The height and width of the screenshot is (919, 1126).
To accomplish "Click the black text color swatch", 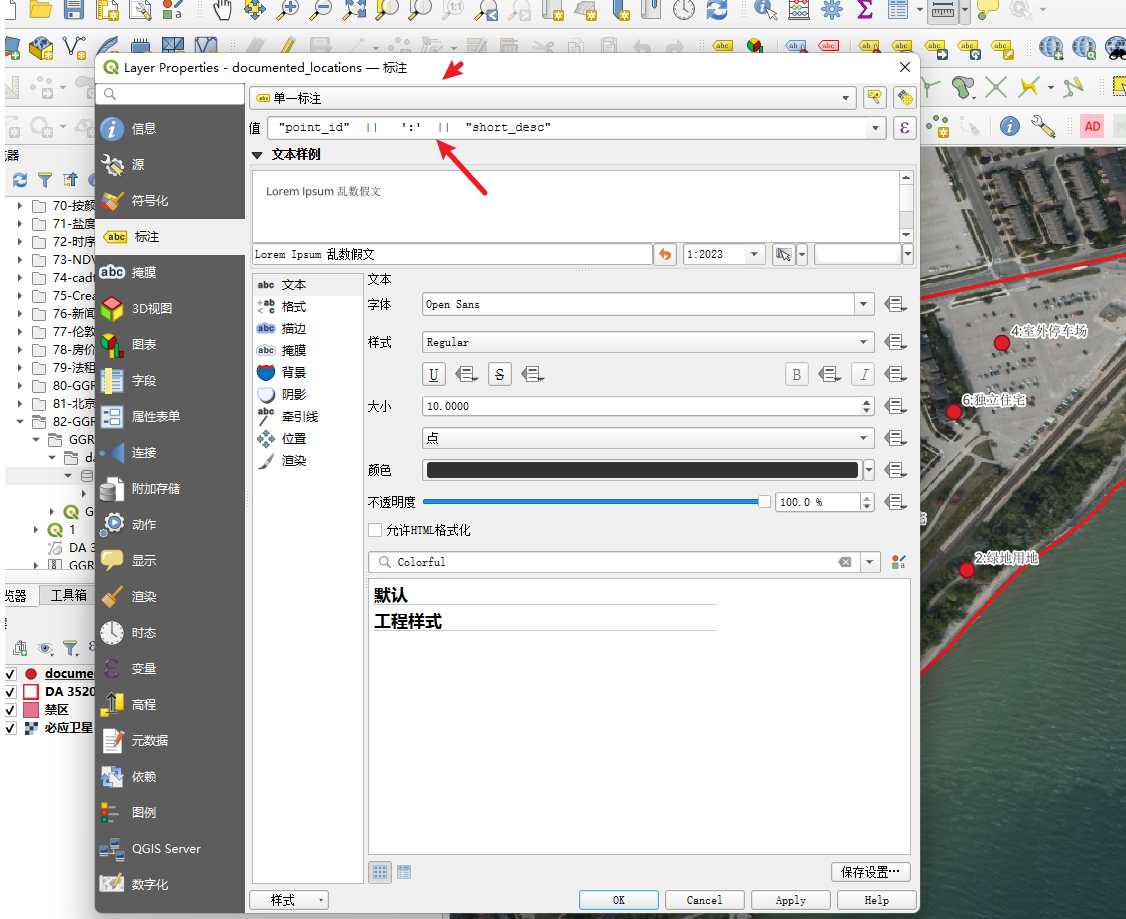I will click(643, 470).
